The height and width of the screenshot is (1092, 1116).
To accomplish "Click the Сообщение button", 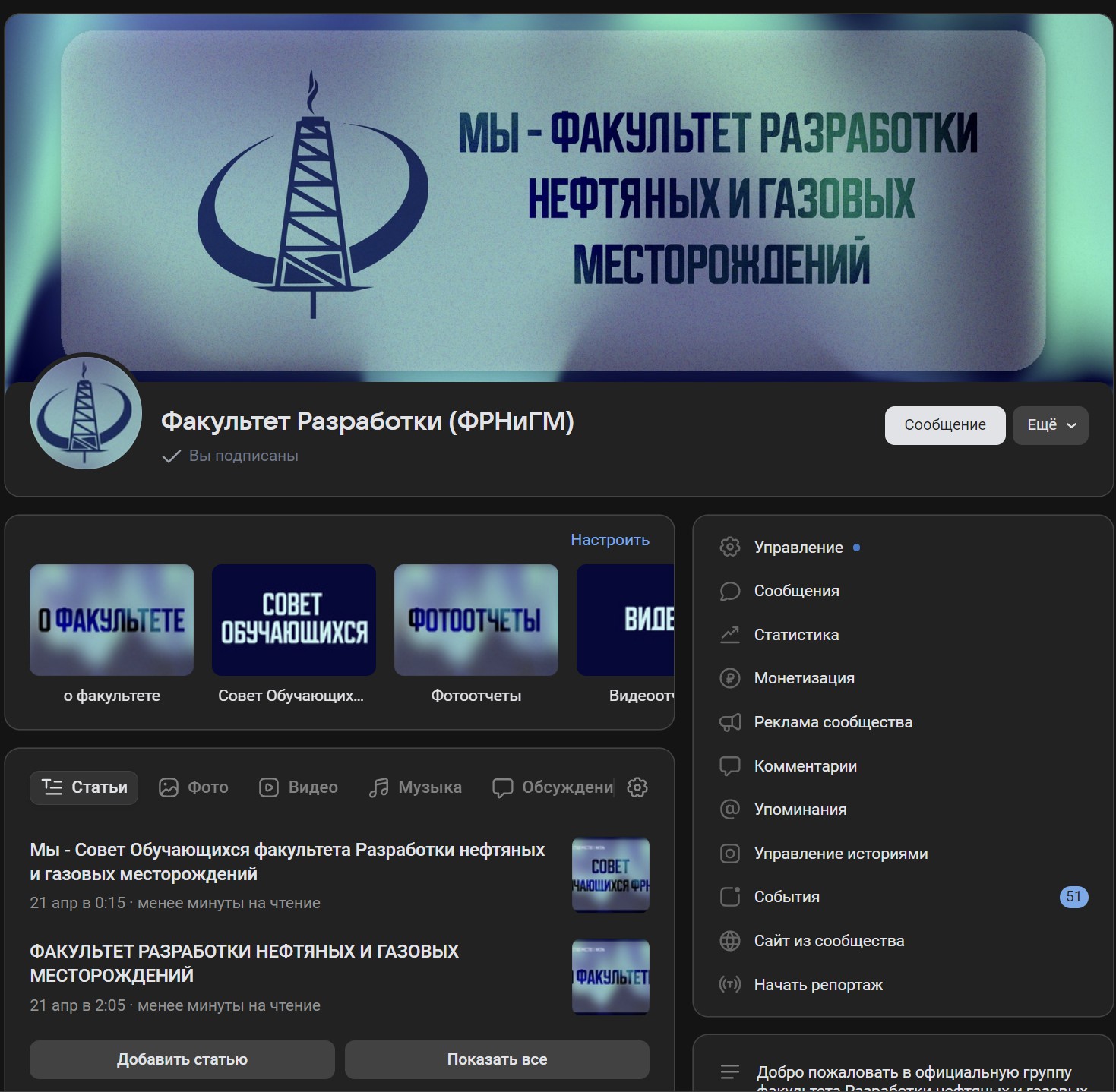I will point(945,425).
